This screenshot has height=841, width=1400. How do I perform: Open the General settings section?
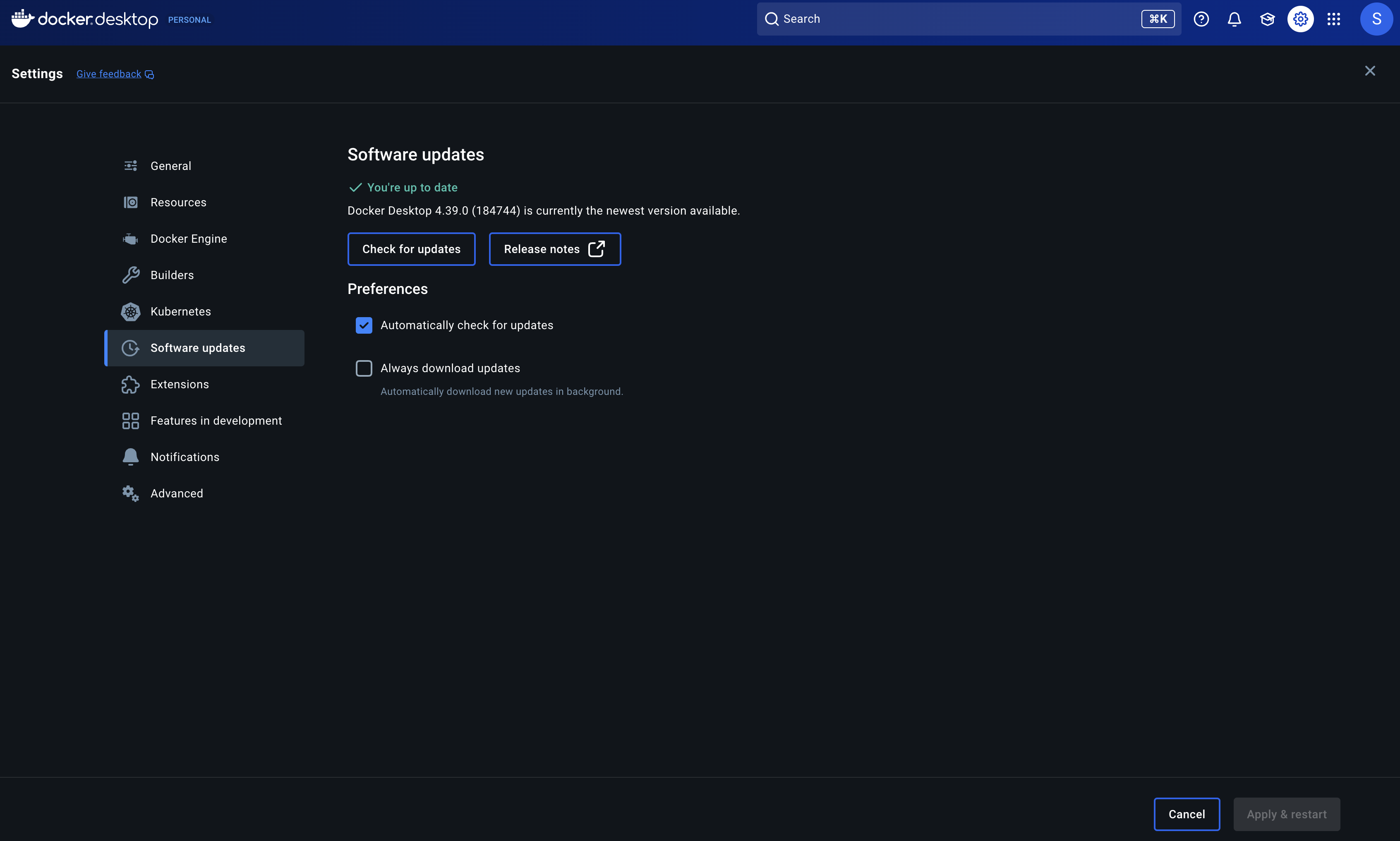coord(204,166)
